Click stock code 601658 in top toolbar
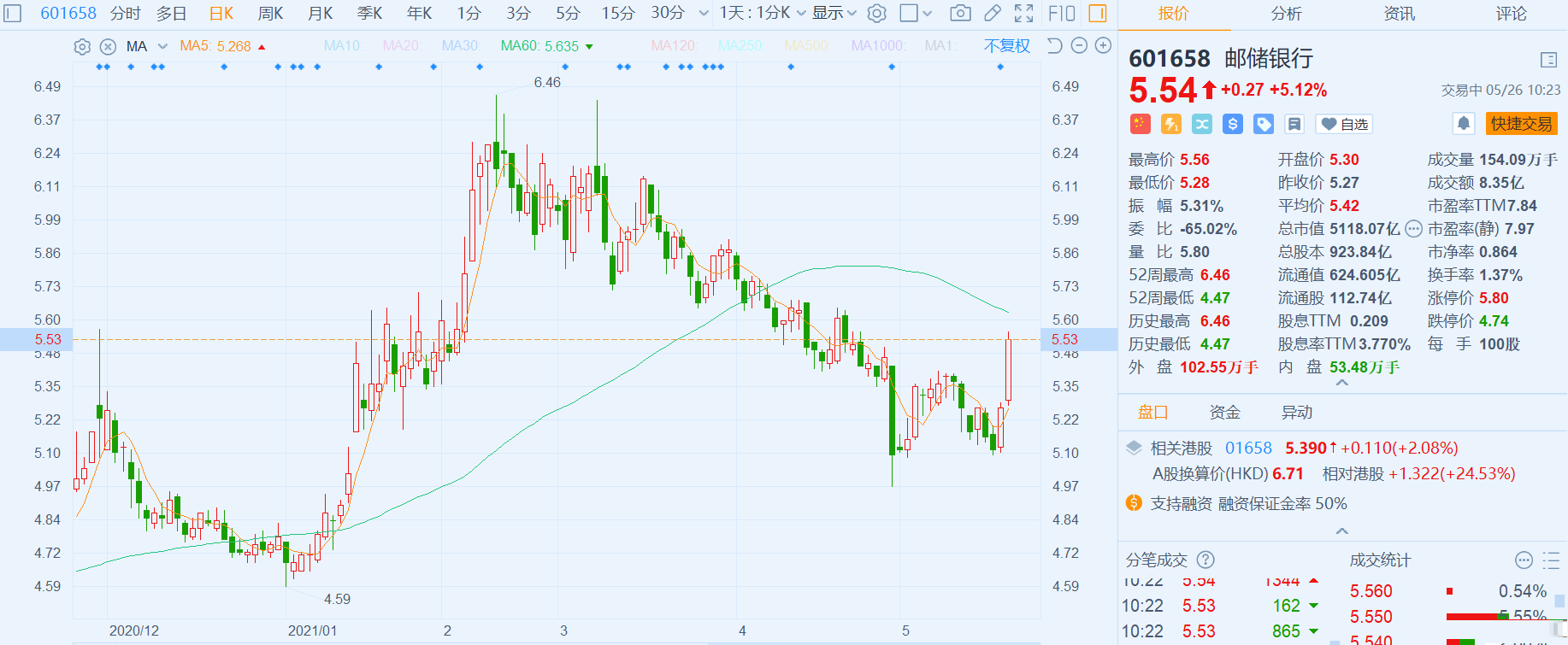Screen dimensions: 1568x645 68,13
